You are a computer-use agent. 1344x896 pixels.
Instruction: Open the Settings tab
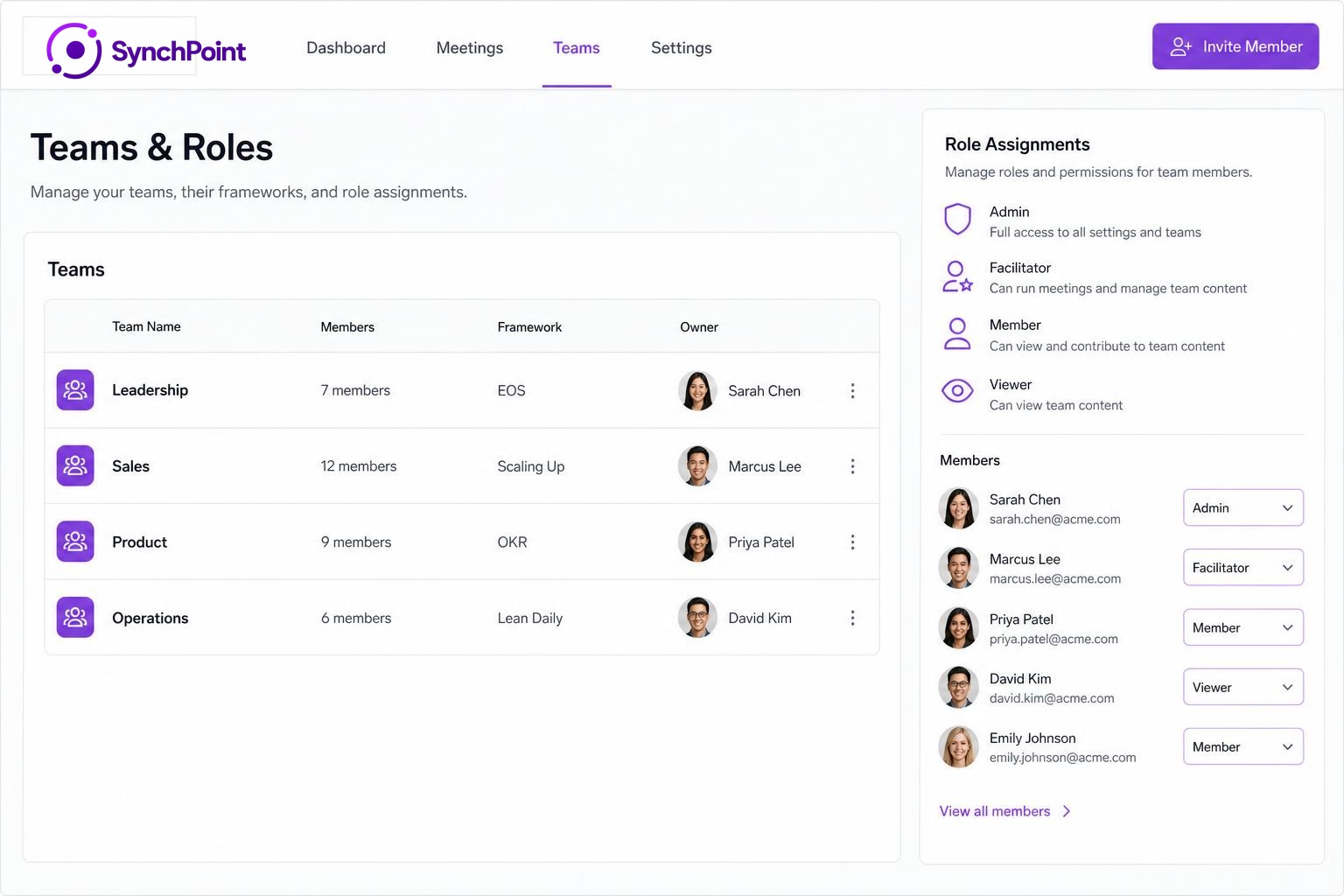click(682, 48)
